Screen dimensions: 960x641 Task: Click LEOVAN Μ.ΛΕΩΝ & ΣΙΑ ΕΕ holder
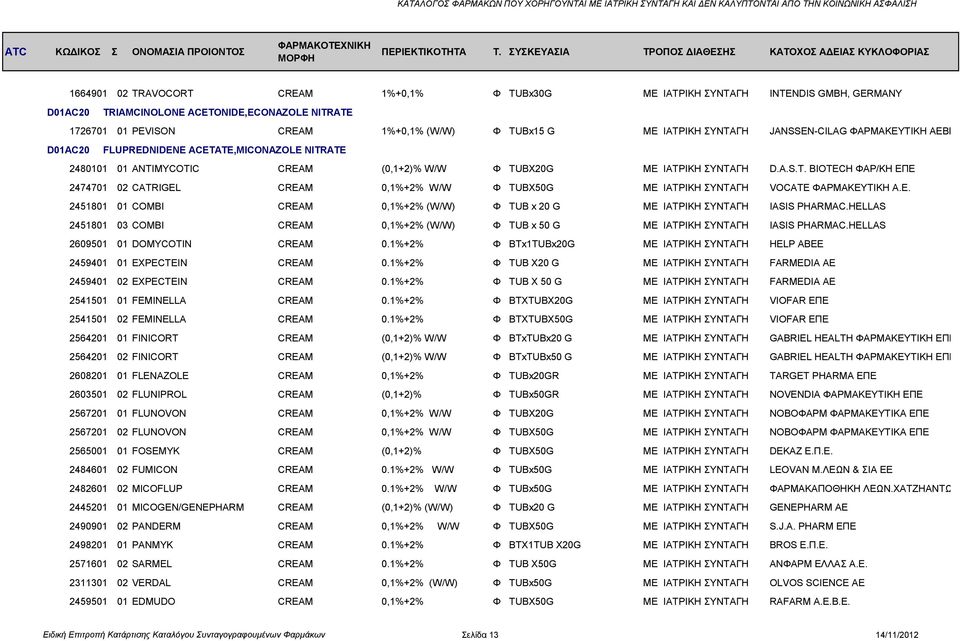tap(831, 470)
